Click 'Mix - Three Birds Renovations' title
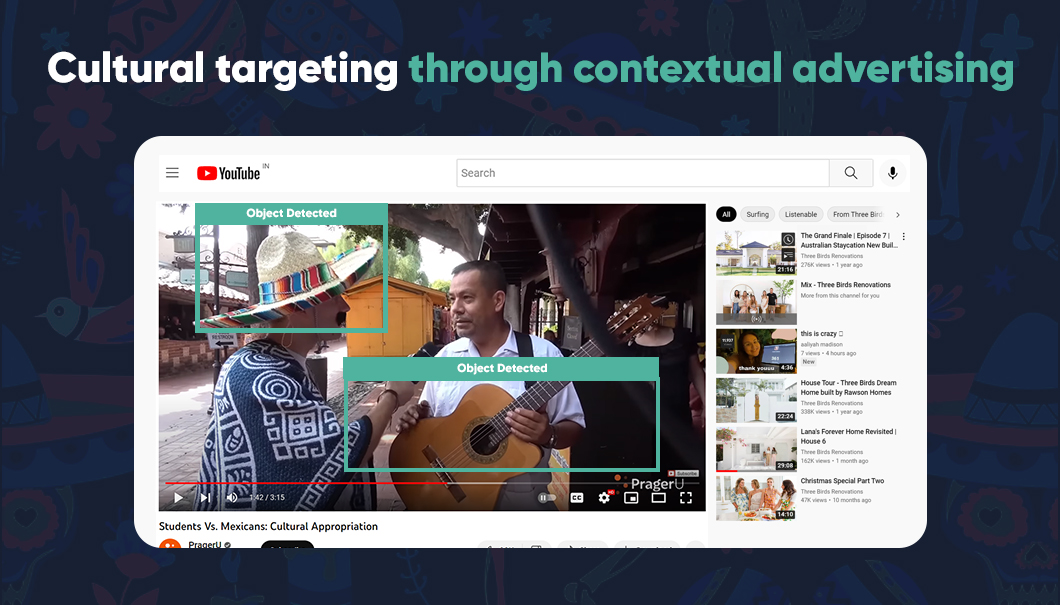Viewport: 1060px width, 605px height. click(846, 285)
